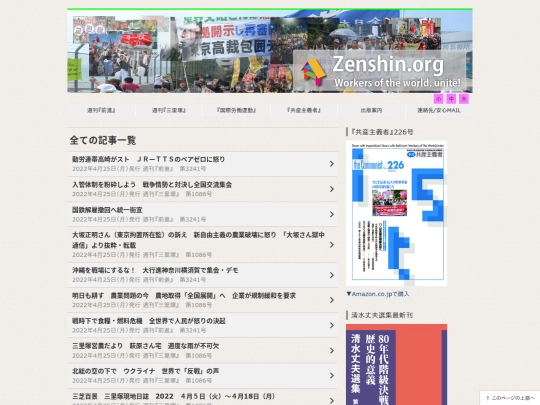This screenshot has height=405, width=540.
Task: Set font size to medium (中)
Action: pyautogui.click(x=451, y=99)
